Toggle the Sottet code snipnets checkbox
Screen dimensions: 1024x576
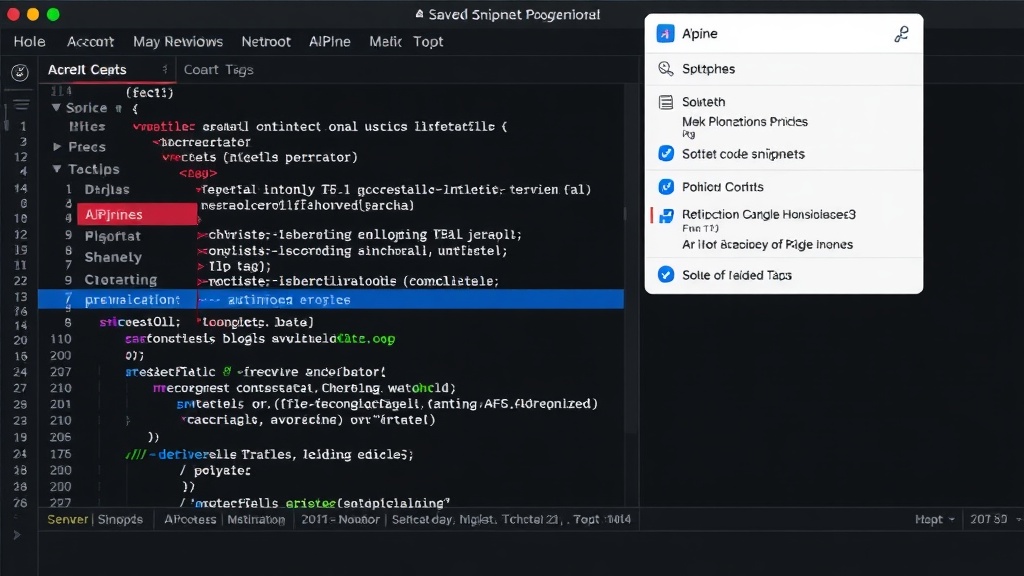665,153
